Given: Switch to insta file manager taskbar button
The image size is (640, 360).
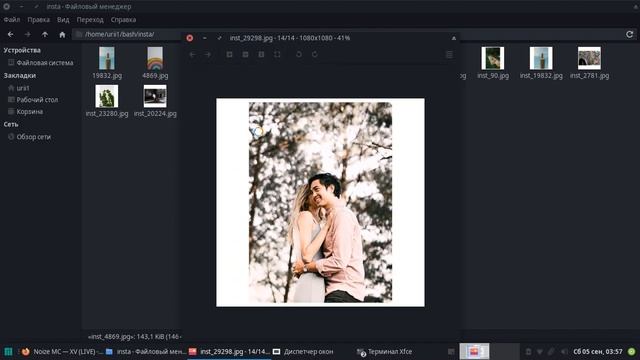Looking at the screenshot, I should (145, 351).
